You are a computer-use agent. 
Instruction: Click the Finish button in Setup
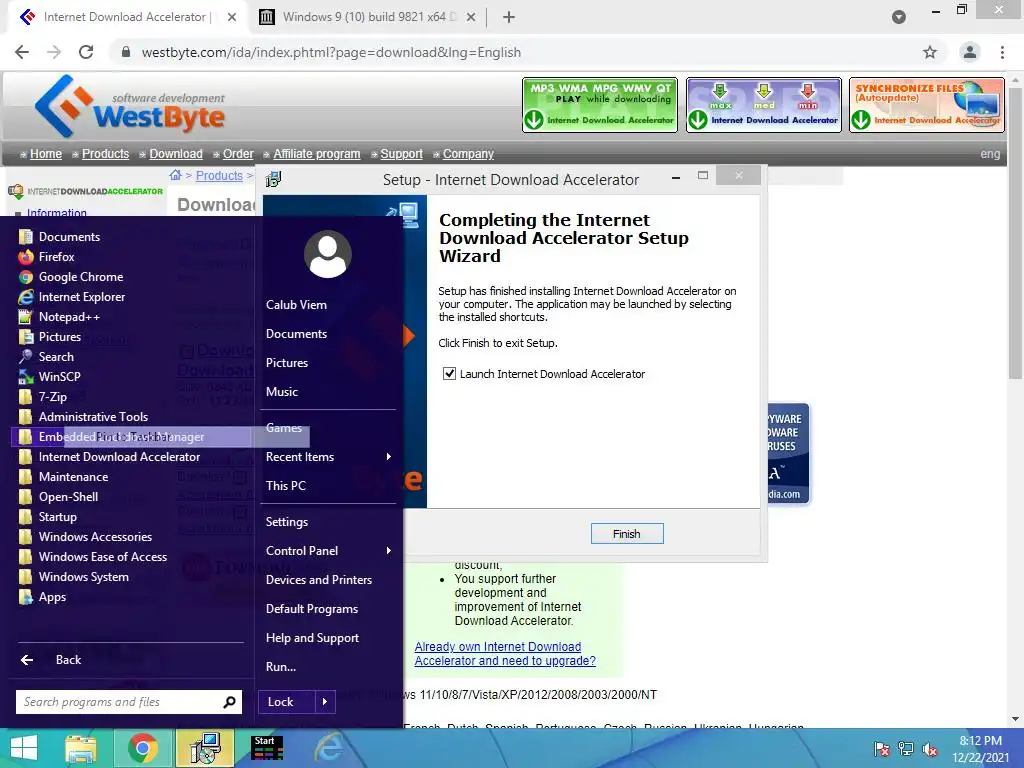pos(627,534)
